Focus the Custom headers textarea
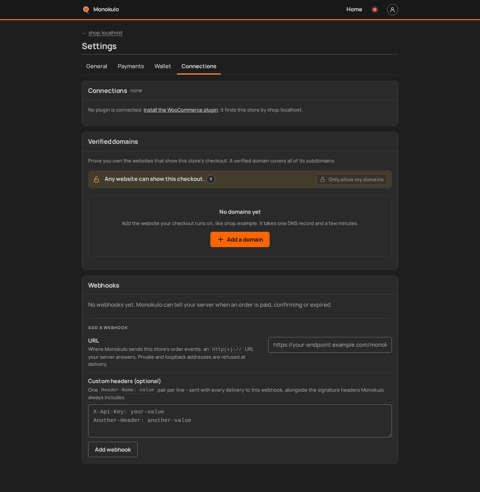Viewport: 480px width, 492px height. [x=240, y=421]
